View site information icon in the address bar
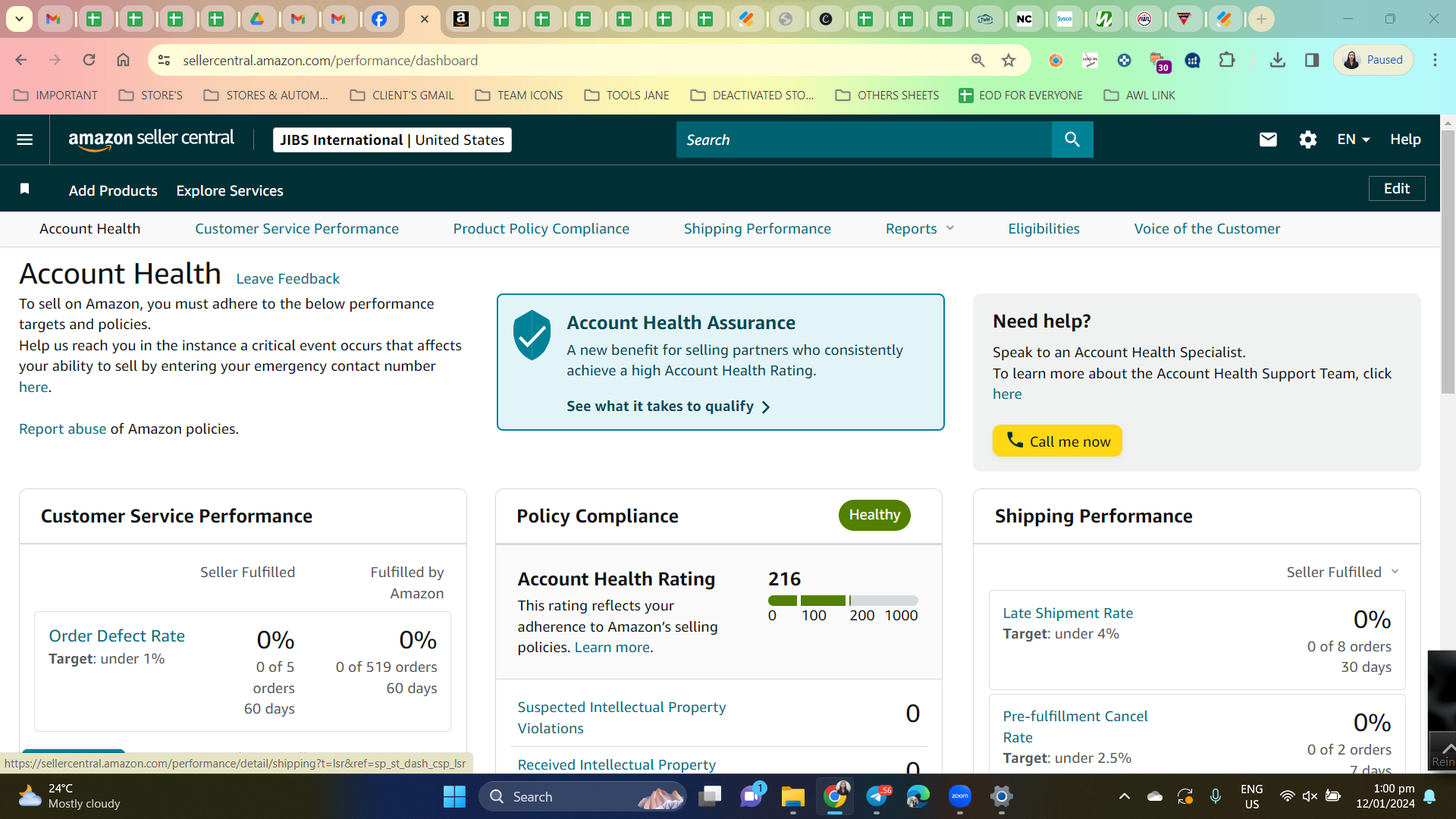The height and width of the screenshot is (819, 1456). click(164, 60)
